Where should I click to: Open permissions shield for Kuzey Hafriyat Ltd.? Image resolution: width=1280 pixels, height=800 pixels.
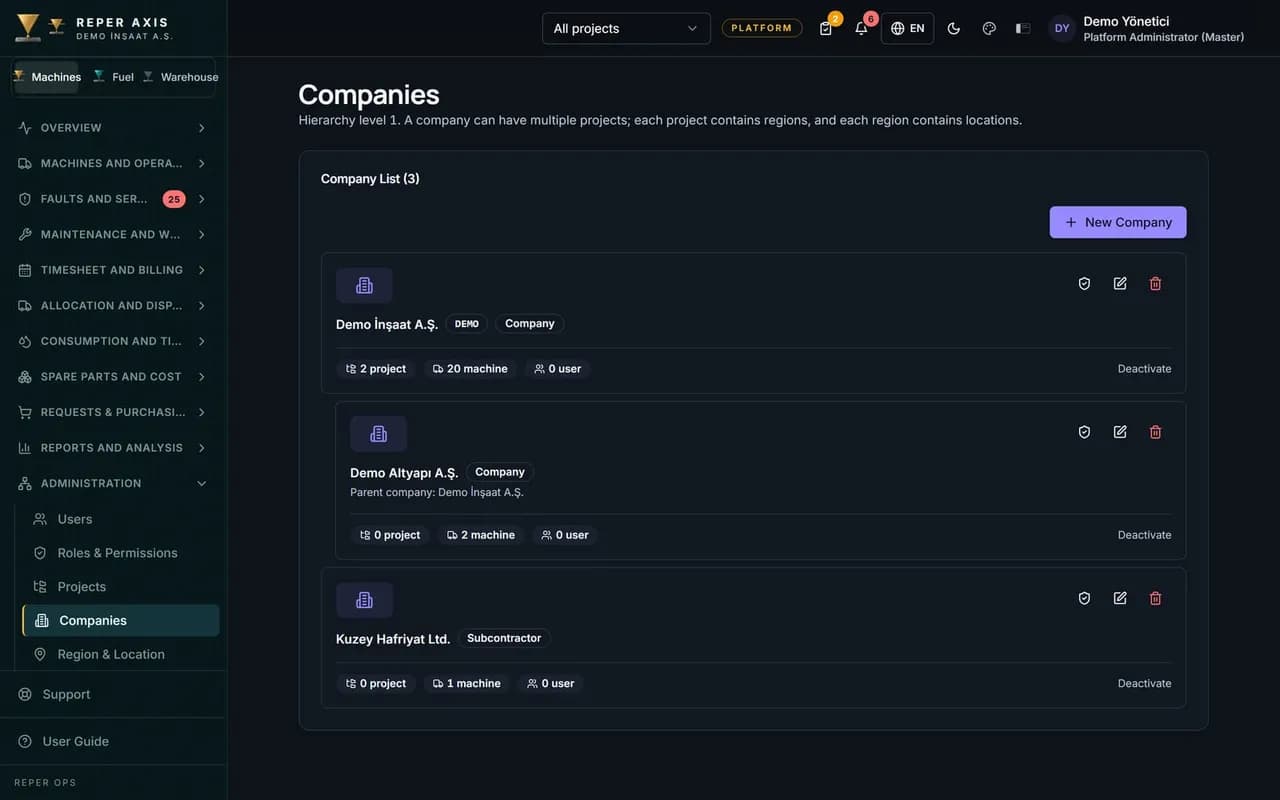click(x=1084, y=598)
